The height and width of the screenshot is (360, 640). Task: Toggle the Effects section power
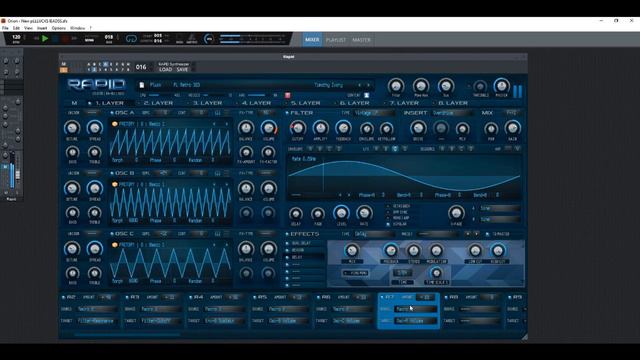287,234
